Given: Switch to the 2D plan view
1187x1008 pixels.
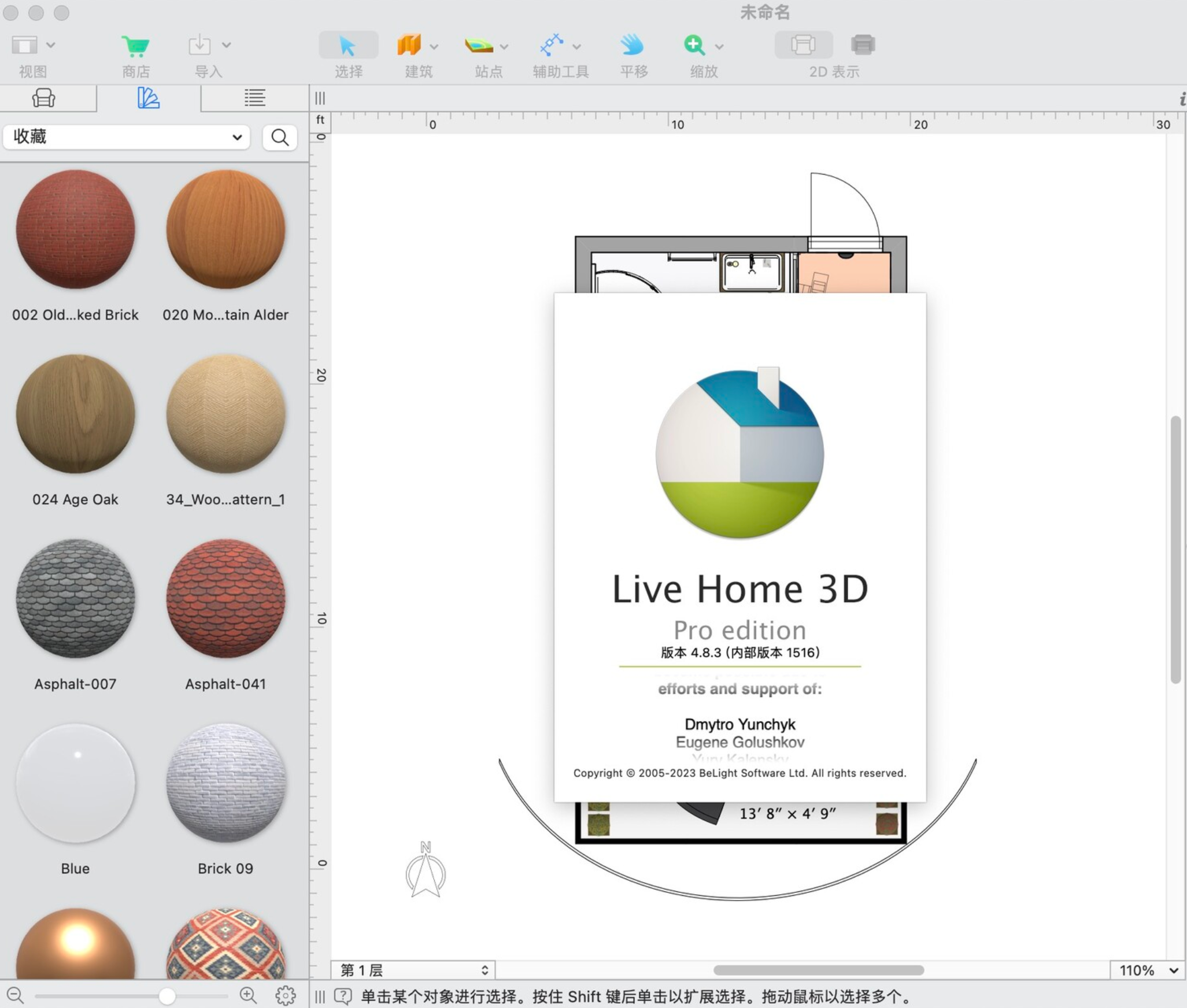Looking at the screenshot, I should 803,45.
